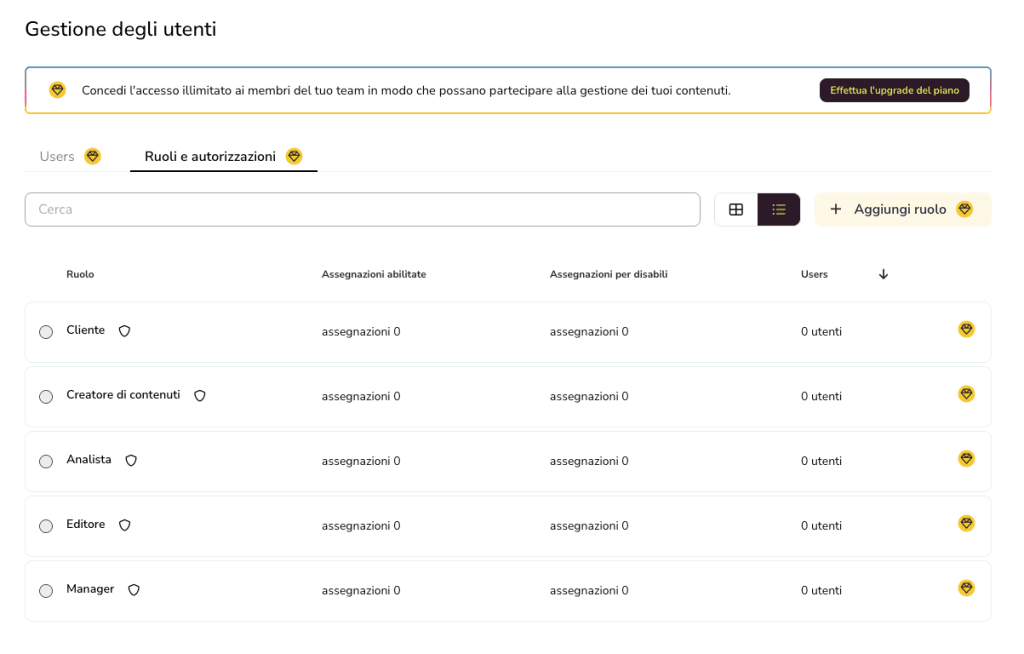Viewport: 1024px width, 654px height.
Task: Click the premium diamond icon in Manager row
Action: pyautogui.click(x=966, y=588)
